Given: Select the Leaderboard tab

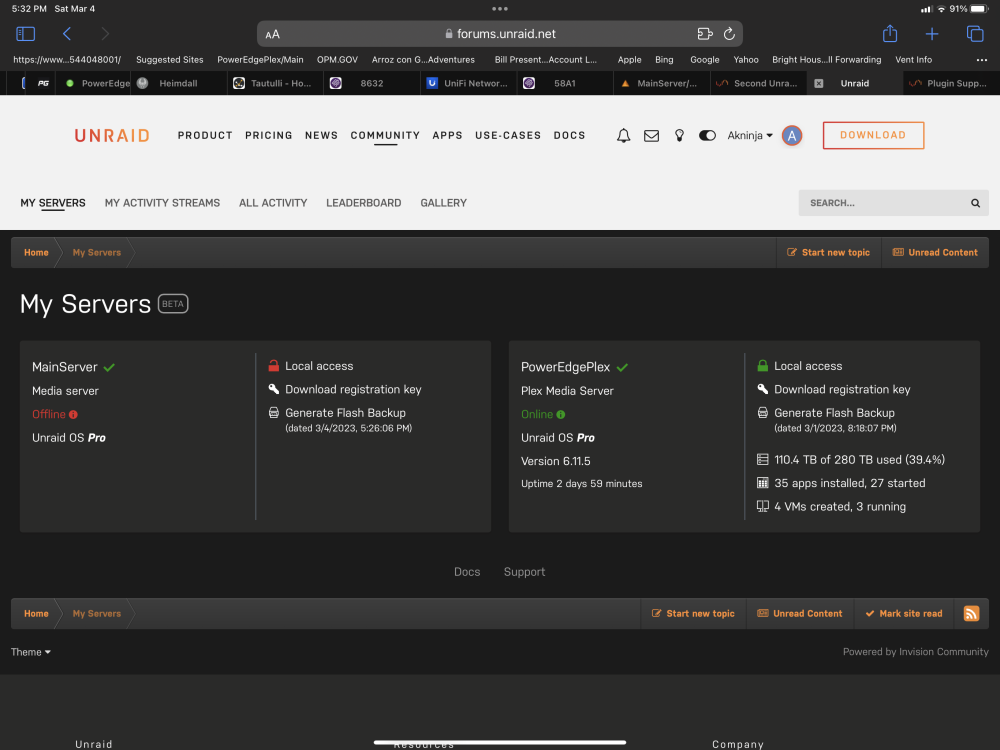Looking at the screenshot, I should 364,203.
